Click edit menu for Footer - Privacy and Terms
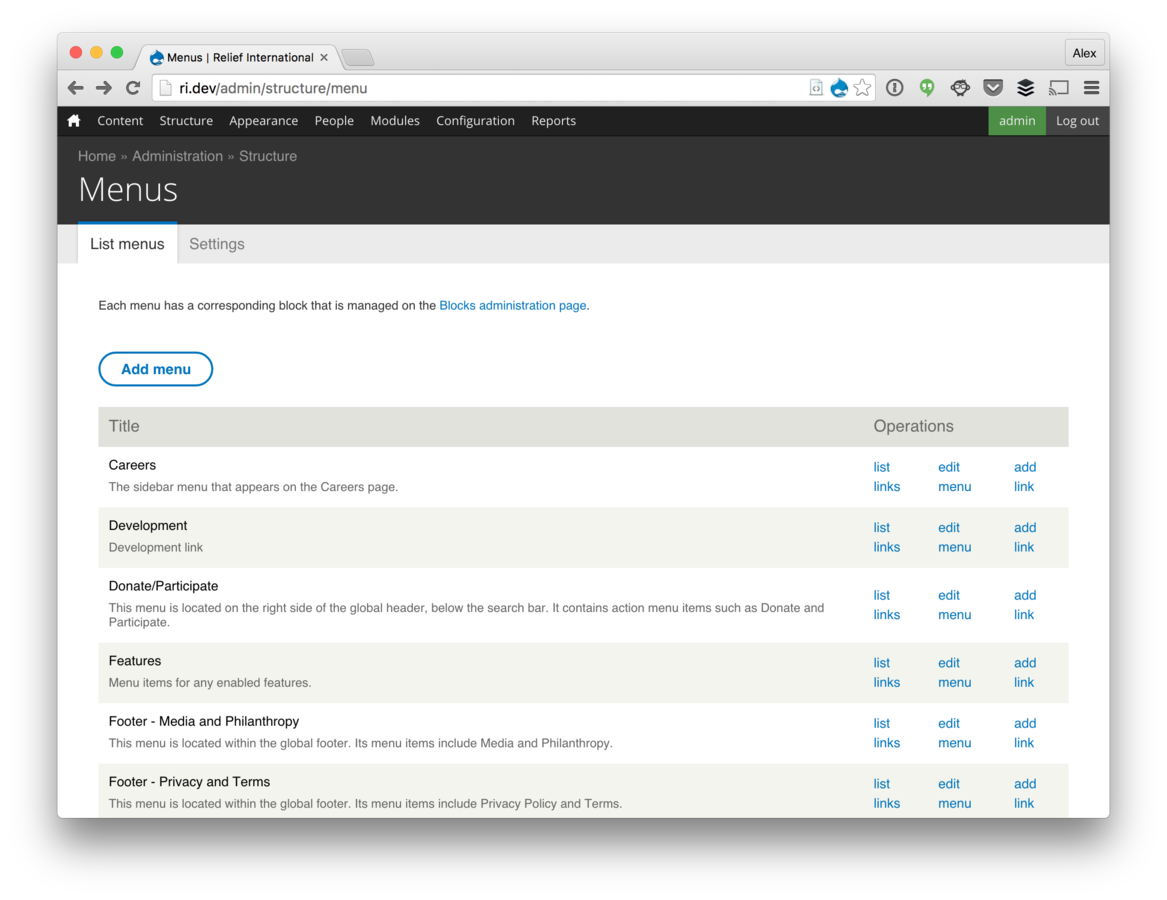The image size is (1167, 900). (x=954, y=793)
